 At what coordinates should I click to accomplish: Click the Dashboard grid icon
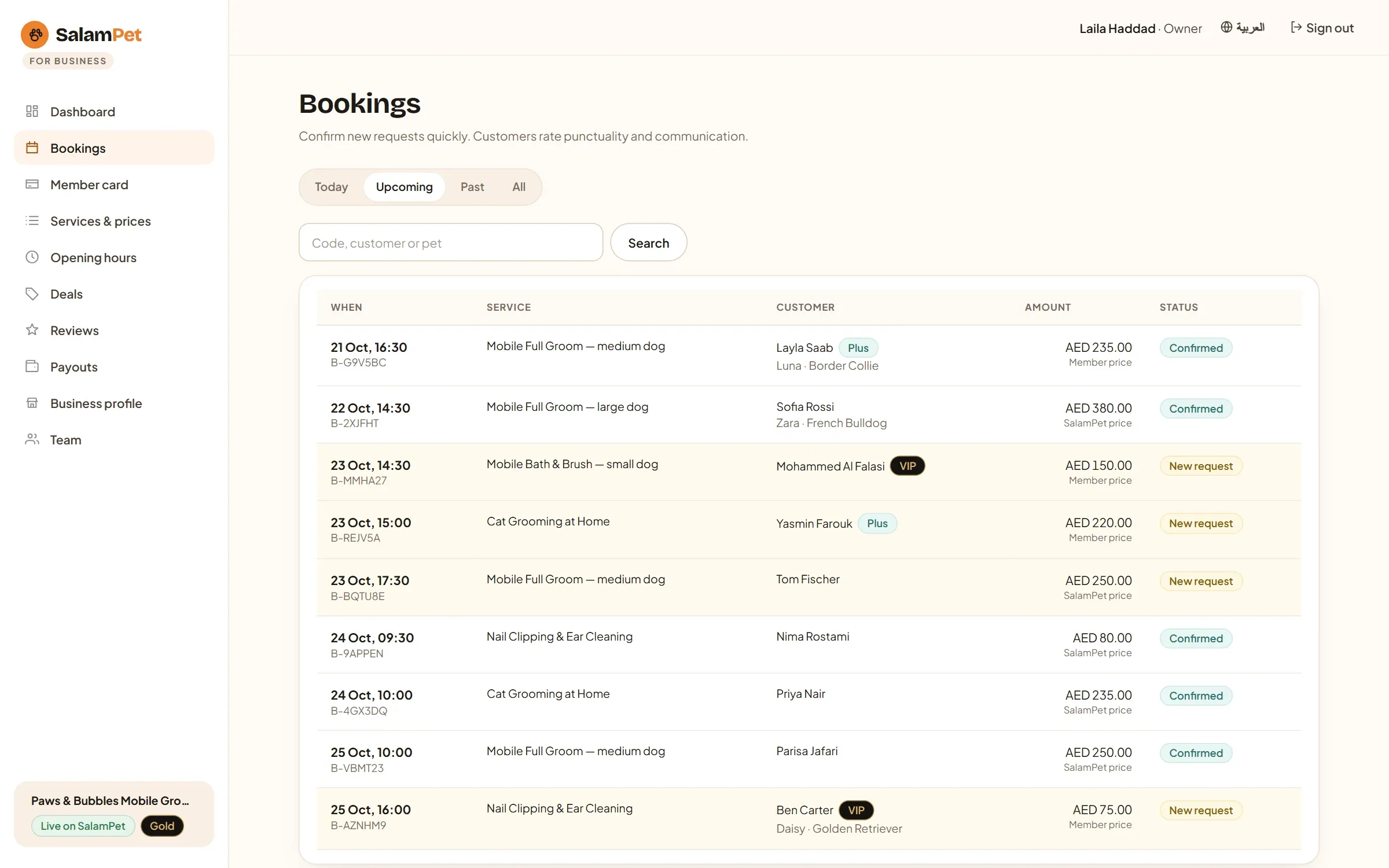pyautogui.click(x=32, y=111)
